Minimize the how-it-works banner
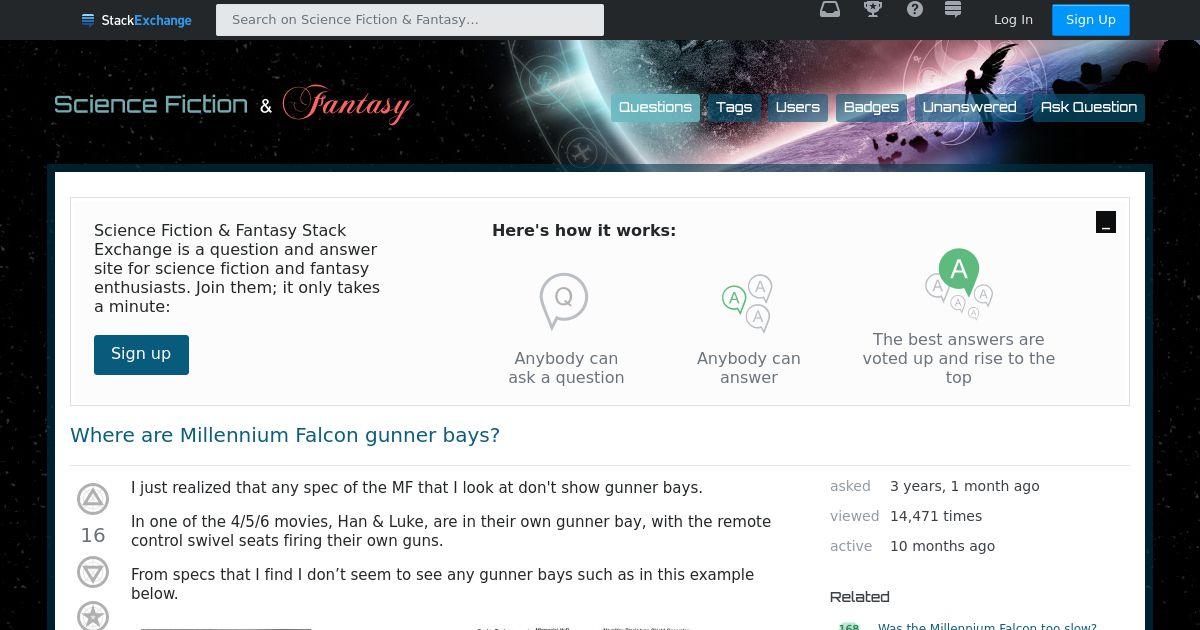The image size is (1200, 630). pos(1106,222)
